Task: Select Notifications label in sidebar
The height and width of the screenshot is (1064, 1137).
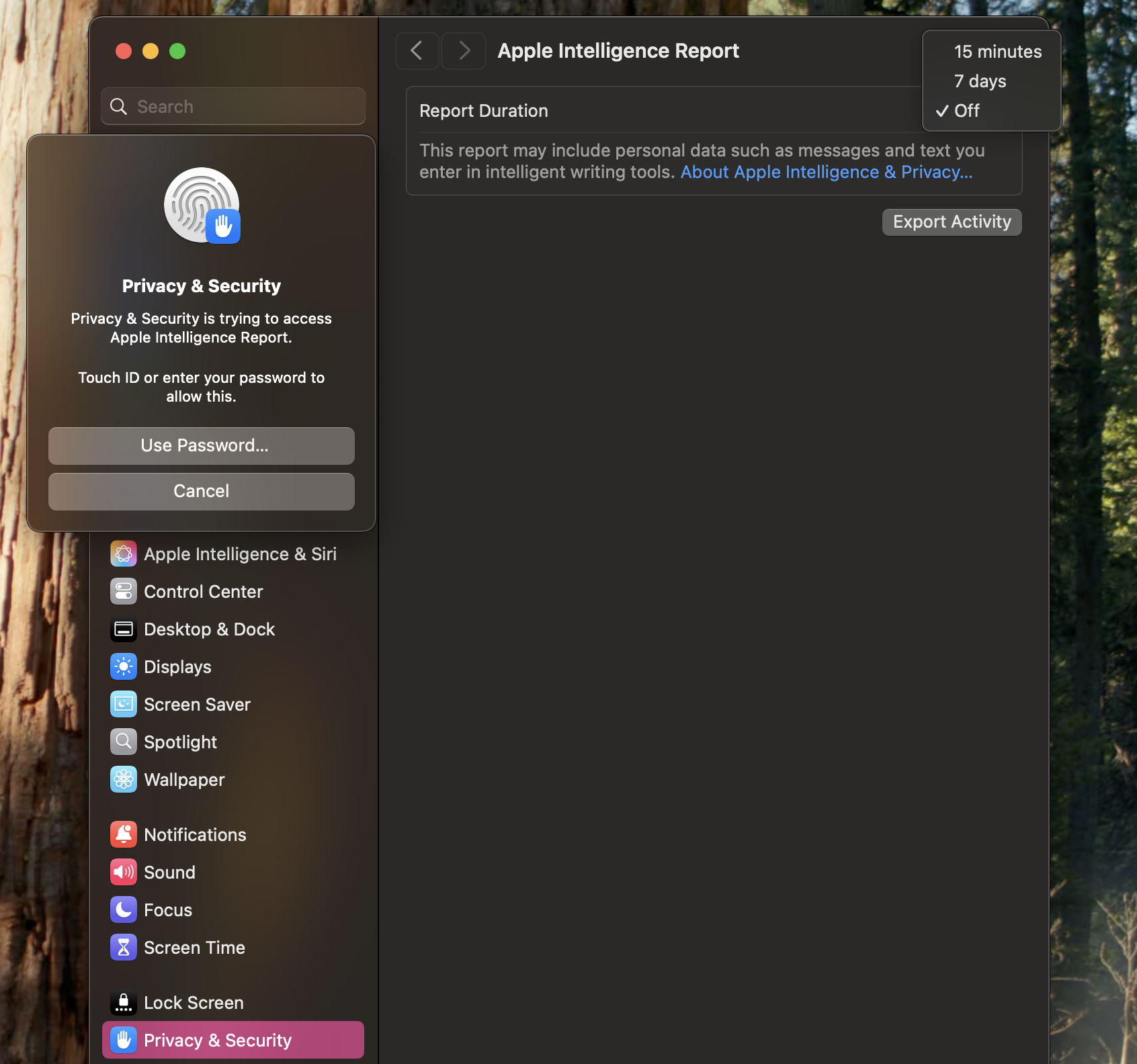Action: pyautogui.click(x=195, y=835)
